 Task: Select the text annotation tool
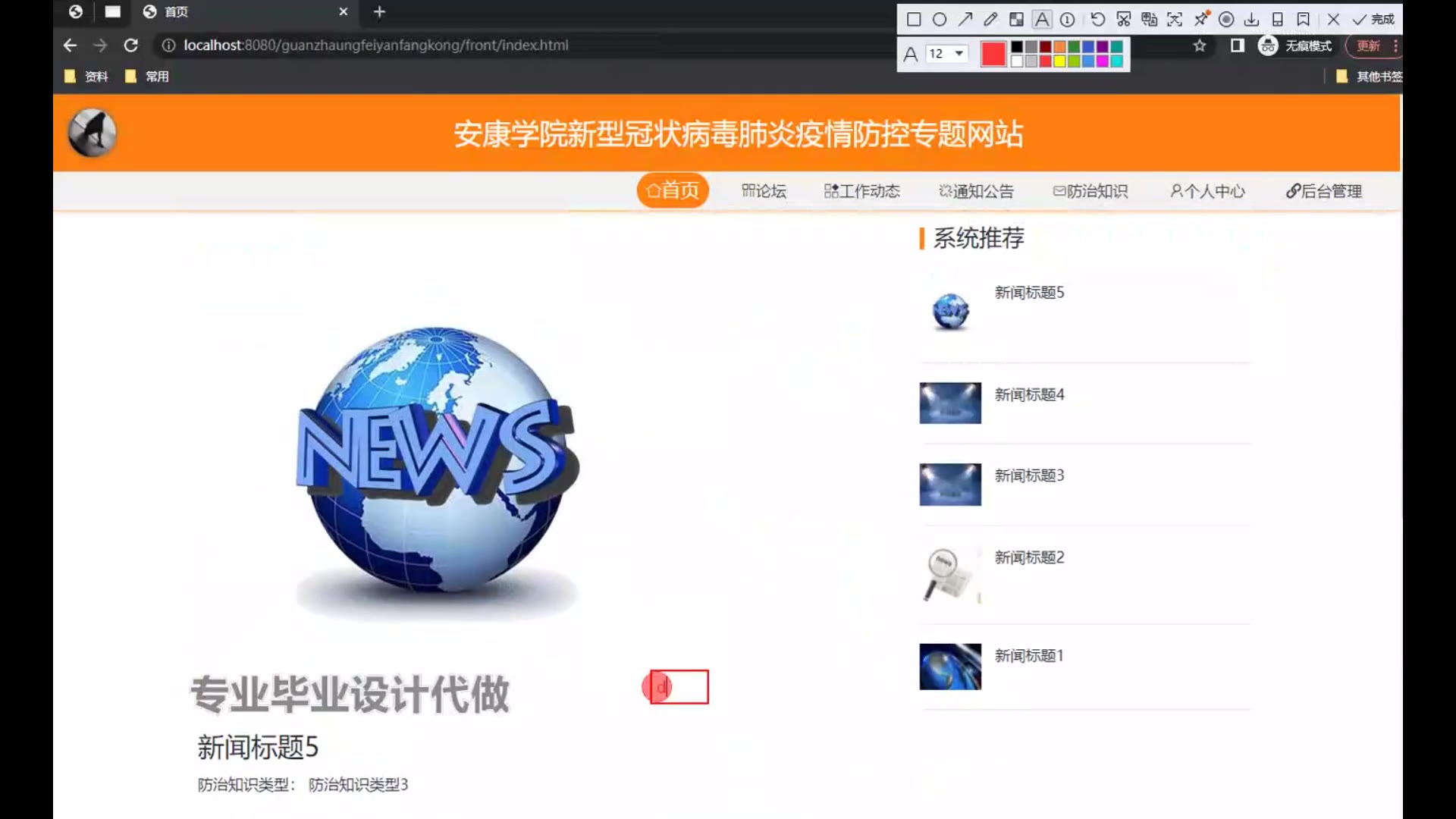tap(1042, 20)
